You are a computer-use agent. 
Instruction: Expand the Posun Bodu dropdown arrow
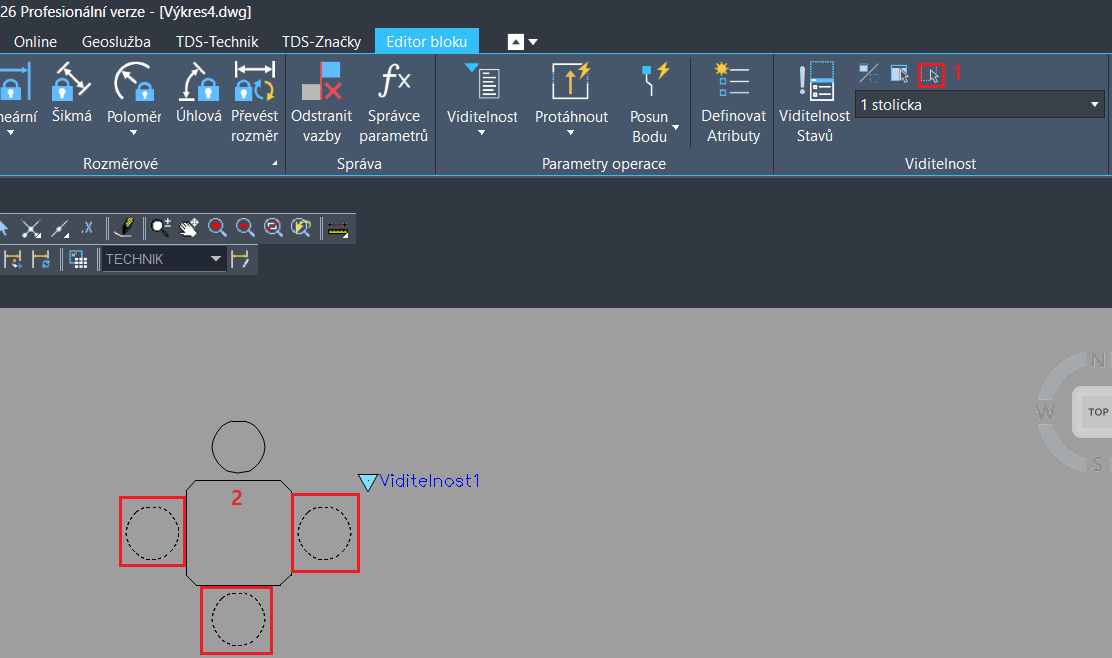tap(676, 128)
